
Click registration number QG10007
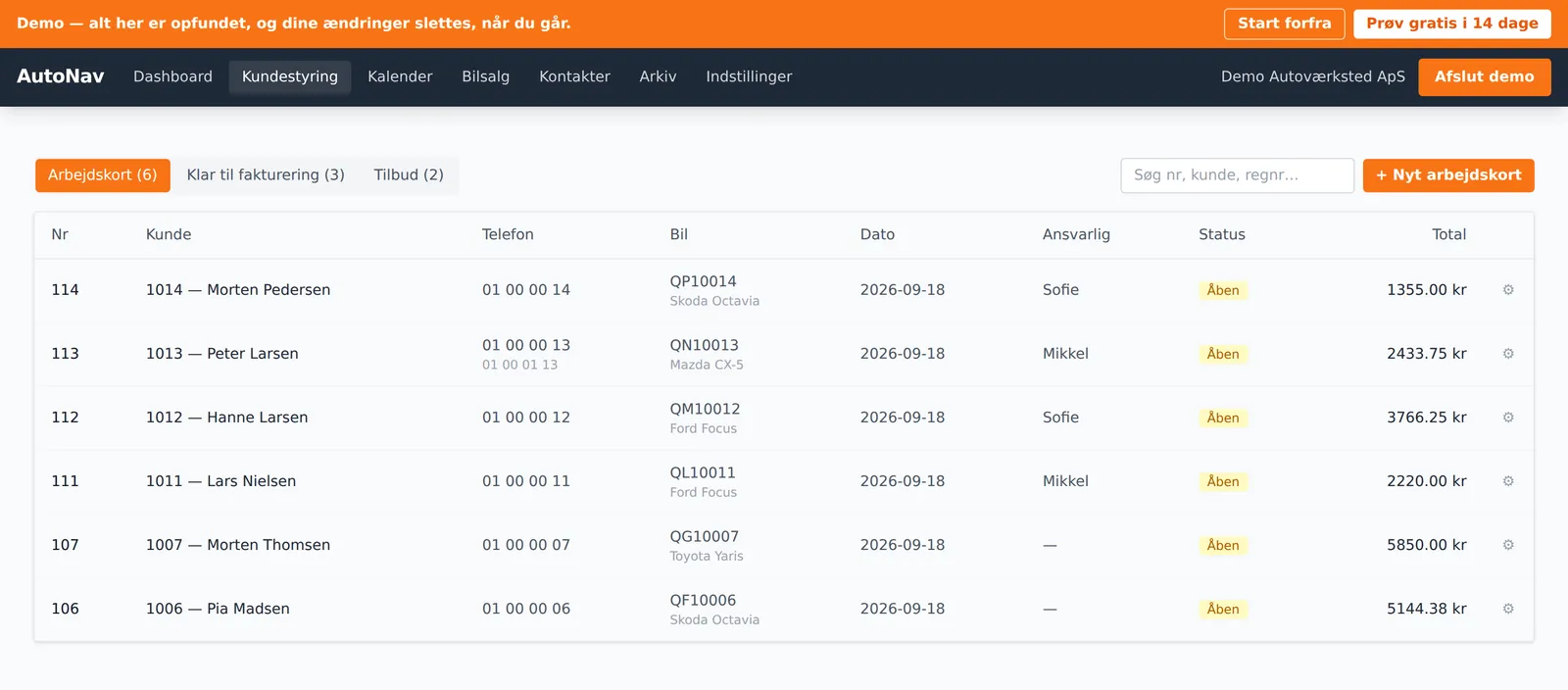coord(705,536)
